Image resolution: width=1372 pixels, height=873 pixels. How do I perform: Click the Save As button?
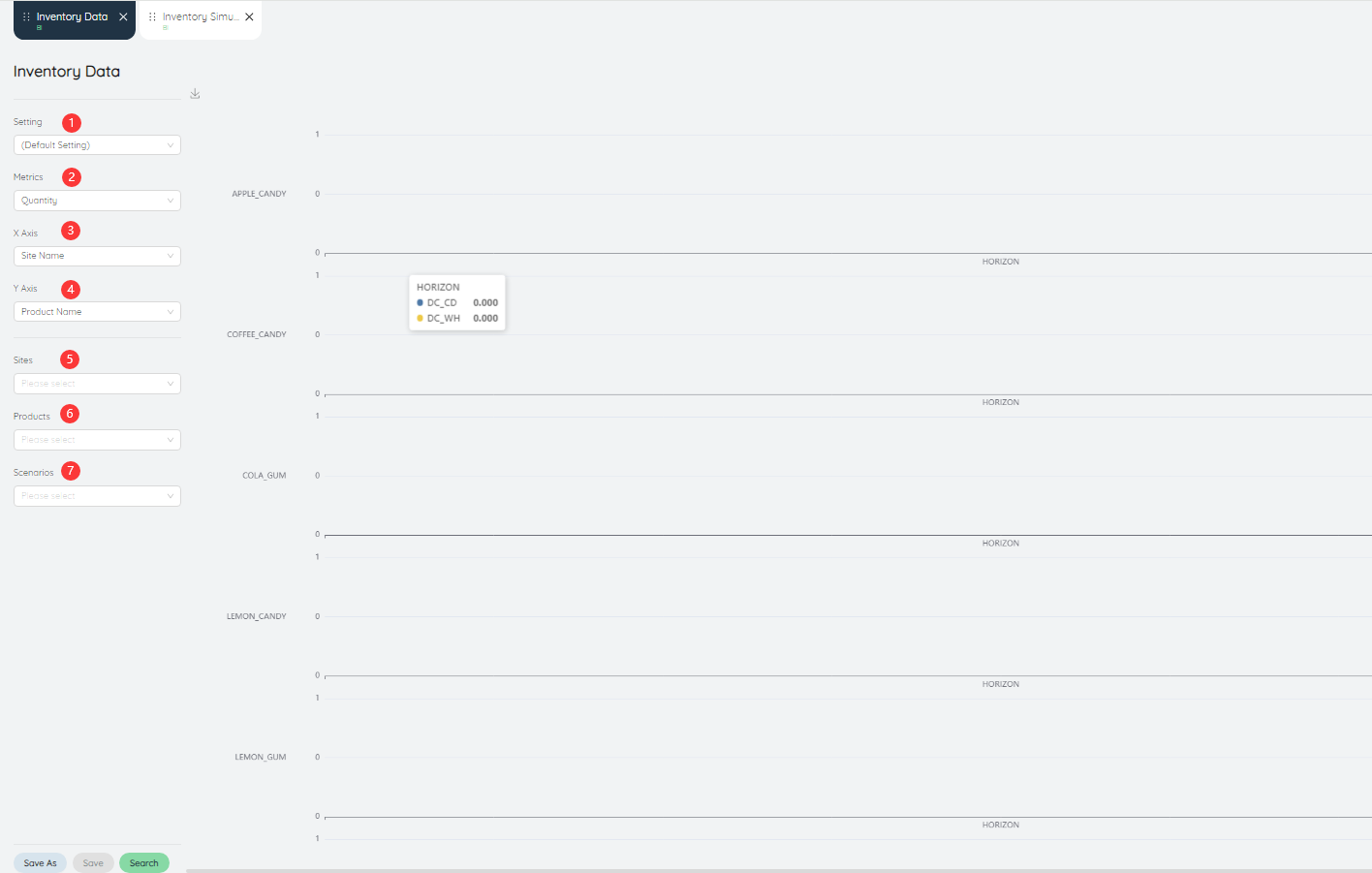[x=41, y=863]
